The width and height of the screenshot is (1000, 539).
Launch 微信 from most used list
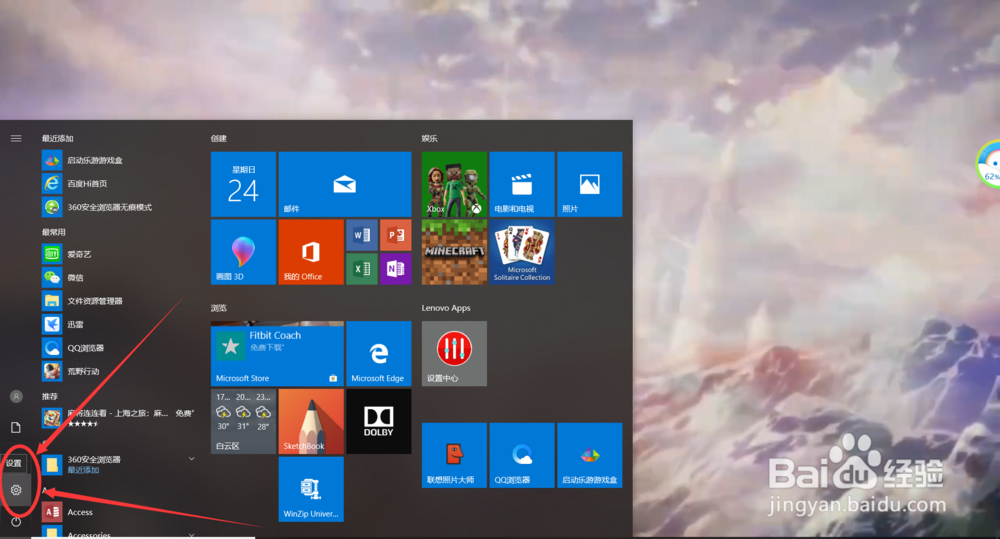point(119,277)
